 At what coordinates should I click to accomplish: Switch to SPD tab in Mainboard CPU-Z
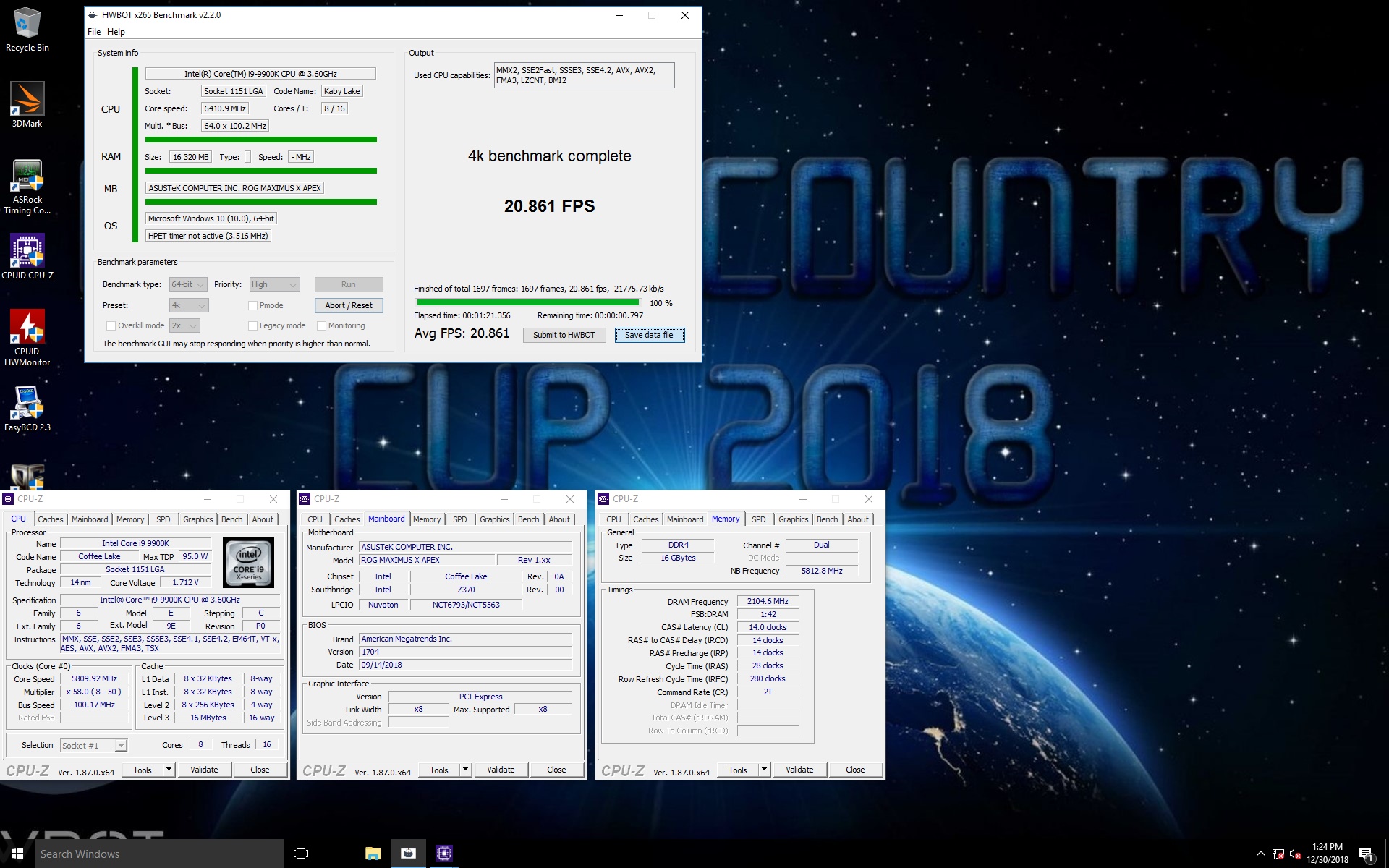tap(460, 519)
